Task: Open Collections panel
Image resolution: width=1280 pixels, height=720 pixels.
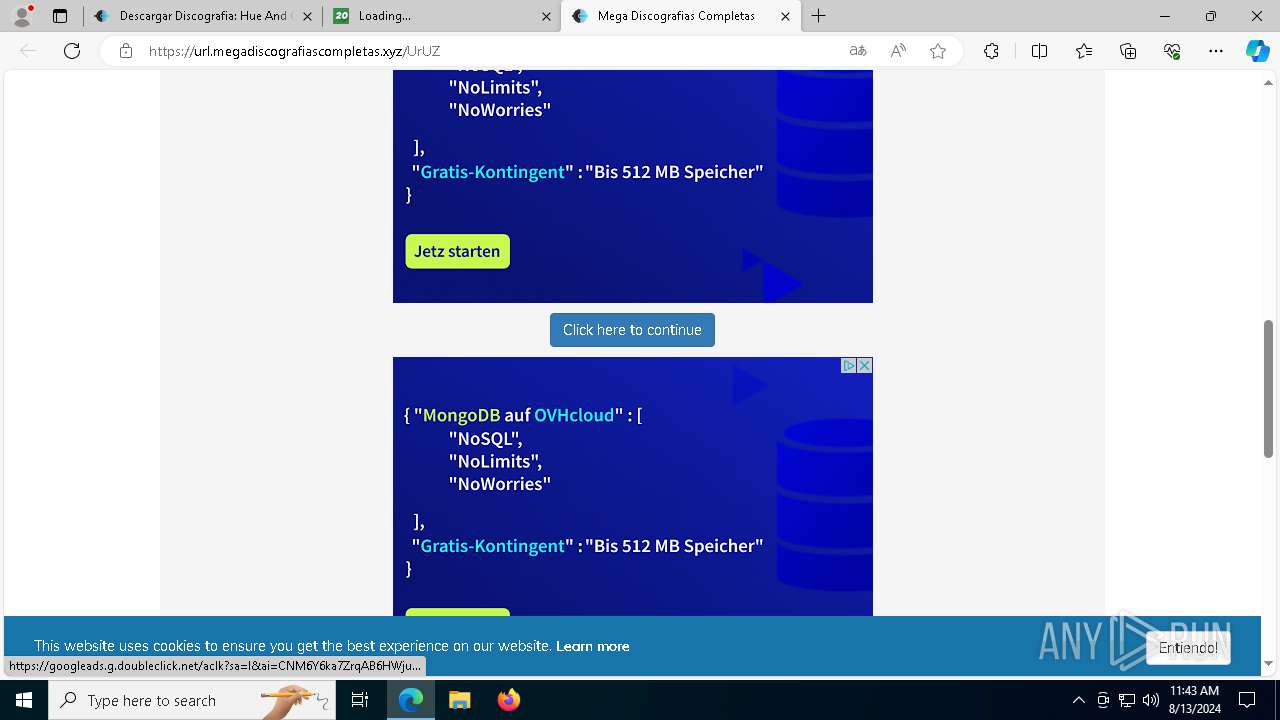Action: pyautogui.click(x=1128, y=51)
